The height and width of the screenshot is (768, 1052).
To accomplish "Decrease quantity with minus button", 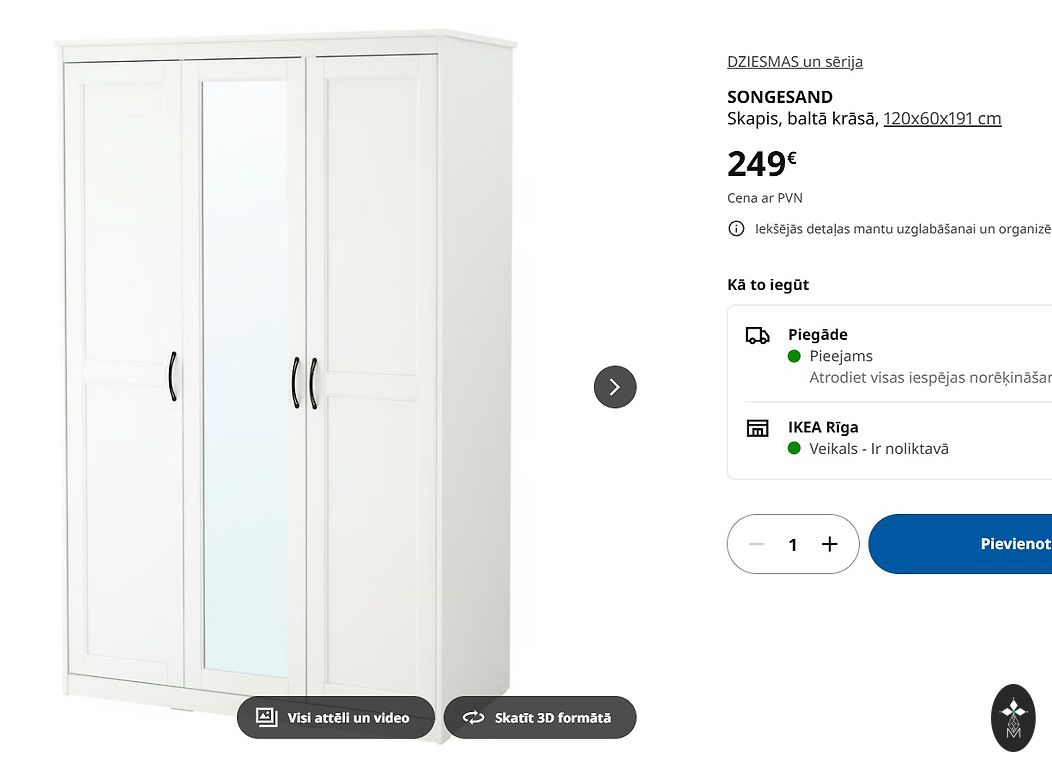I will coord(756,544).
